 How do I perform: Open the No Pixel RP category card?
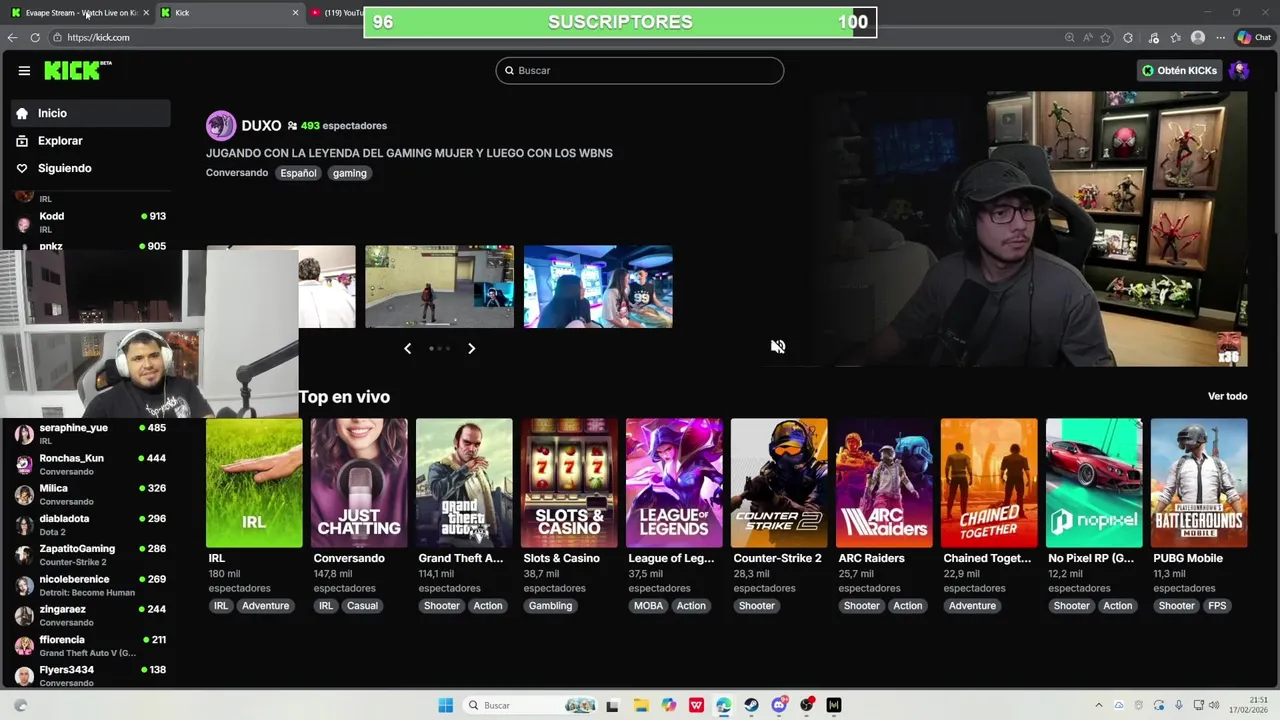(1094, 483)
